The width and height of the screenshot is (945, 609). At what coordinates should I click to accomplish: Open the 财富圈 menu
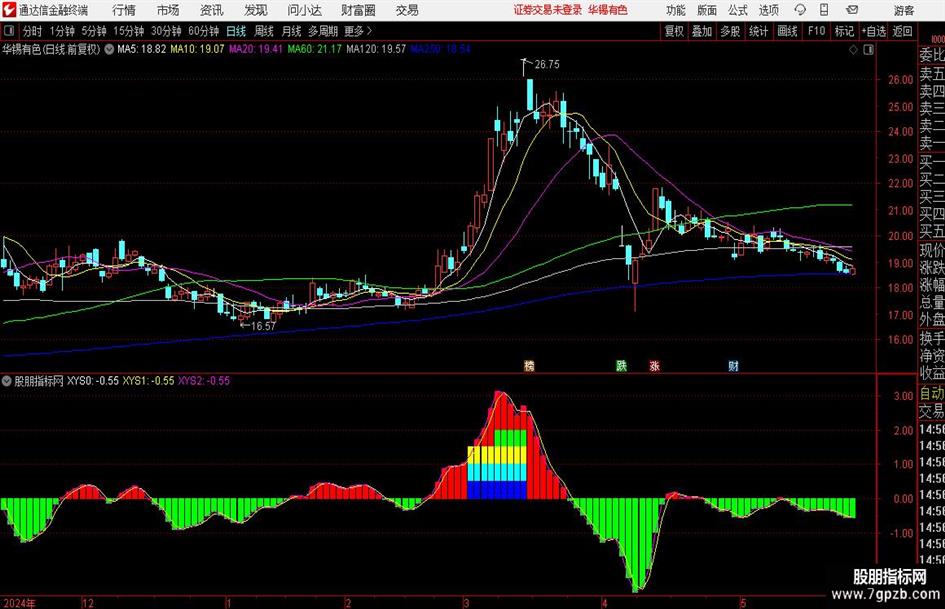[x=358, y=10]
